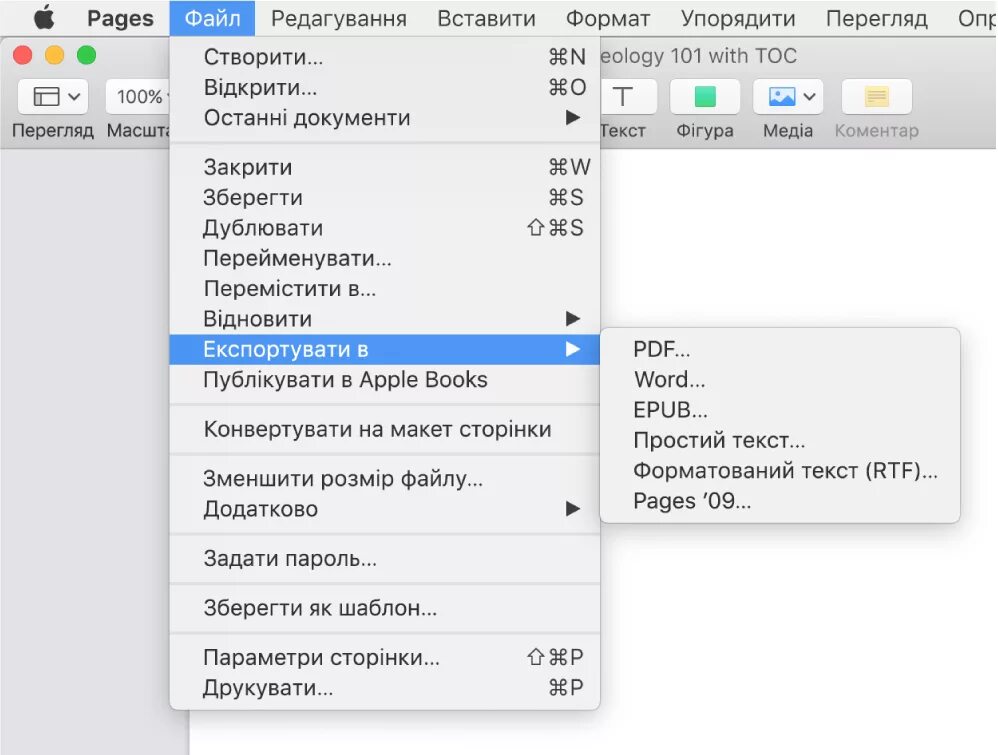This screenshot has height=755, width=998.
Task: Choose Друкувати… menu item
Action: click(384, 688)
